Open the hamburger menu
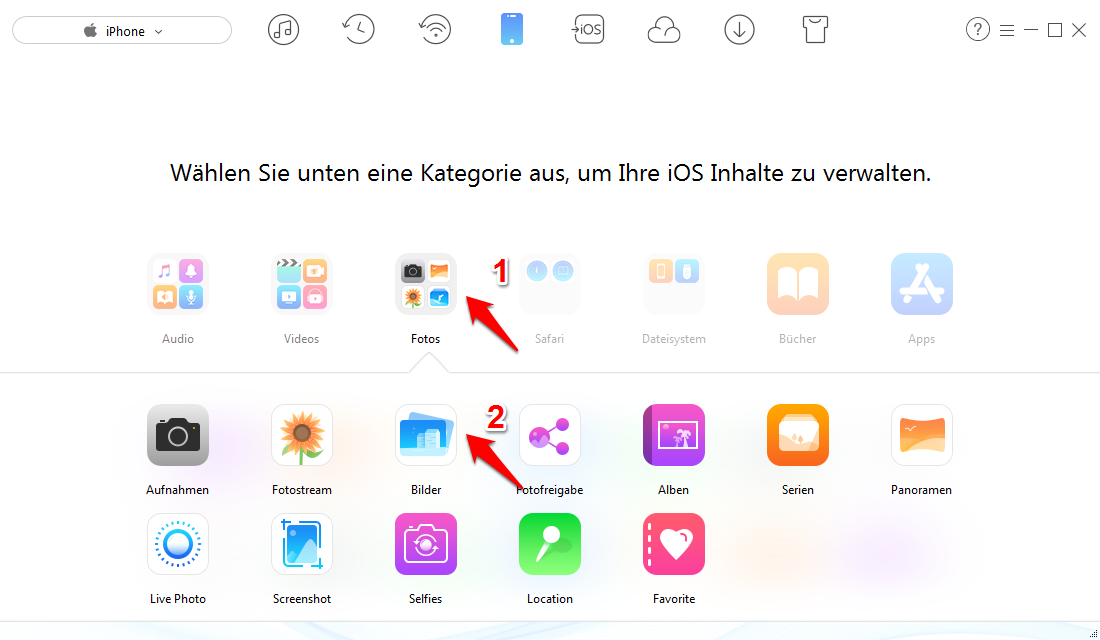The width and height of the screenshot is (1100, 640). [x=1007, y=29]
